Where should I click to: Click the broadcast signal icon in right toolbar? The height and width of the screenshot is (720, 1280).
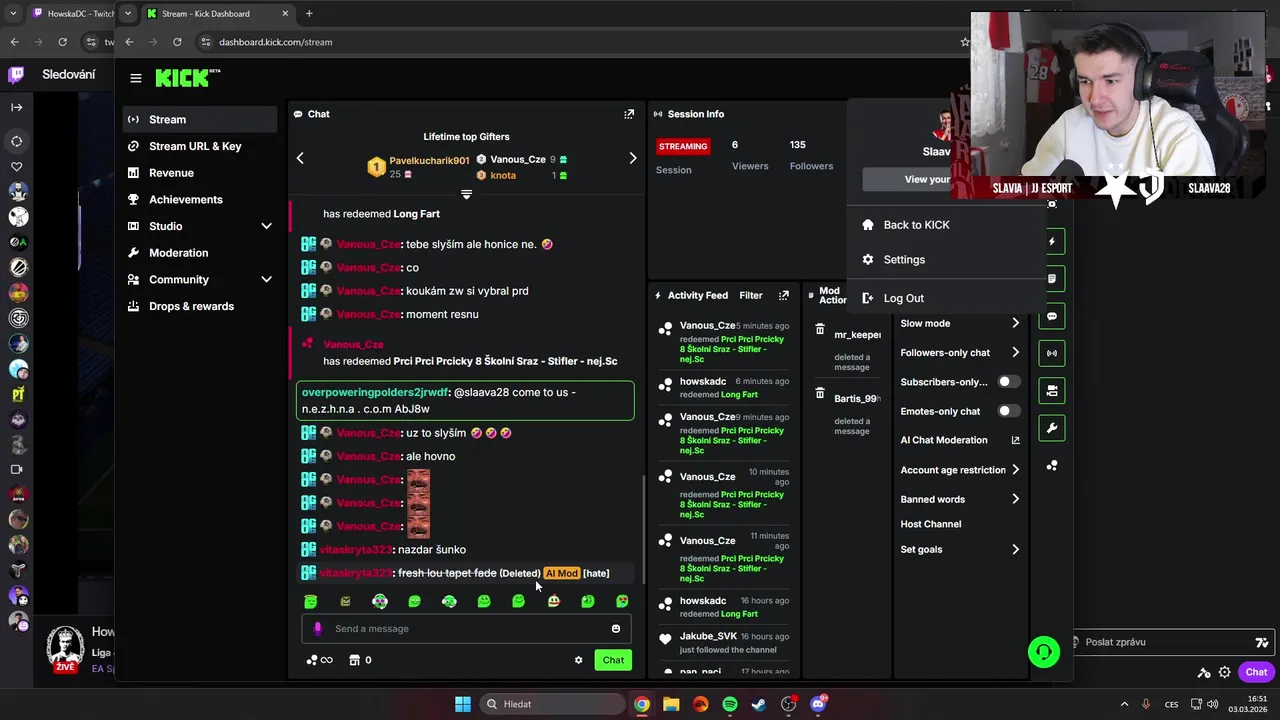(1052, 353)
